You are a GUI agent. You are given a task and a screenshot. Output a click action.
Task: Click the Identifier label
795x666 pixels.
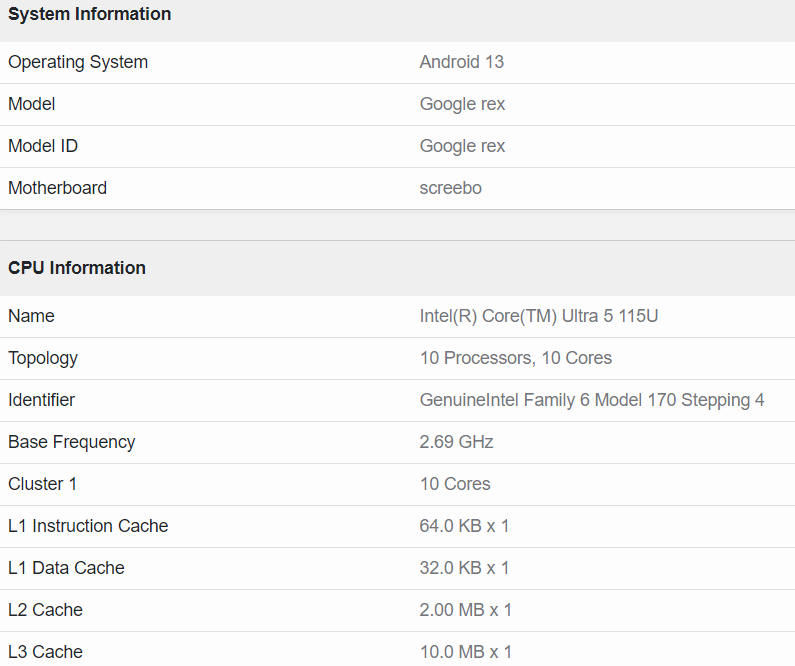pyautogui.click(x=42, y=400)
